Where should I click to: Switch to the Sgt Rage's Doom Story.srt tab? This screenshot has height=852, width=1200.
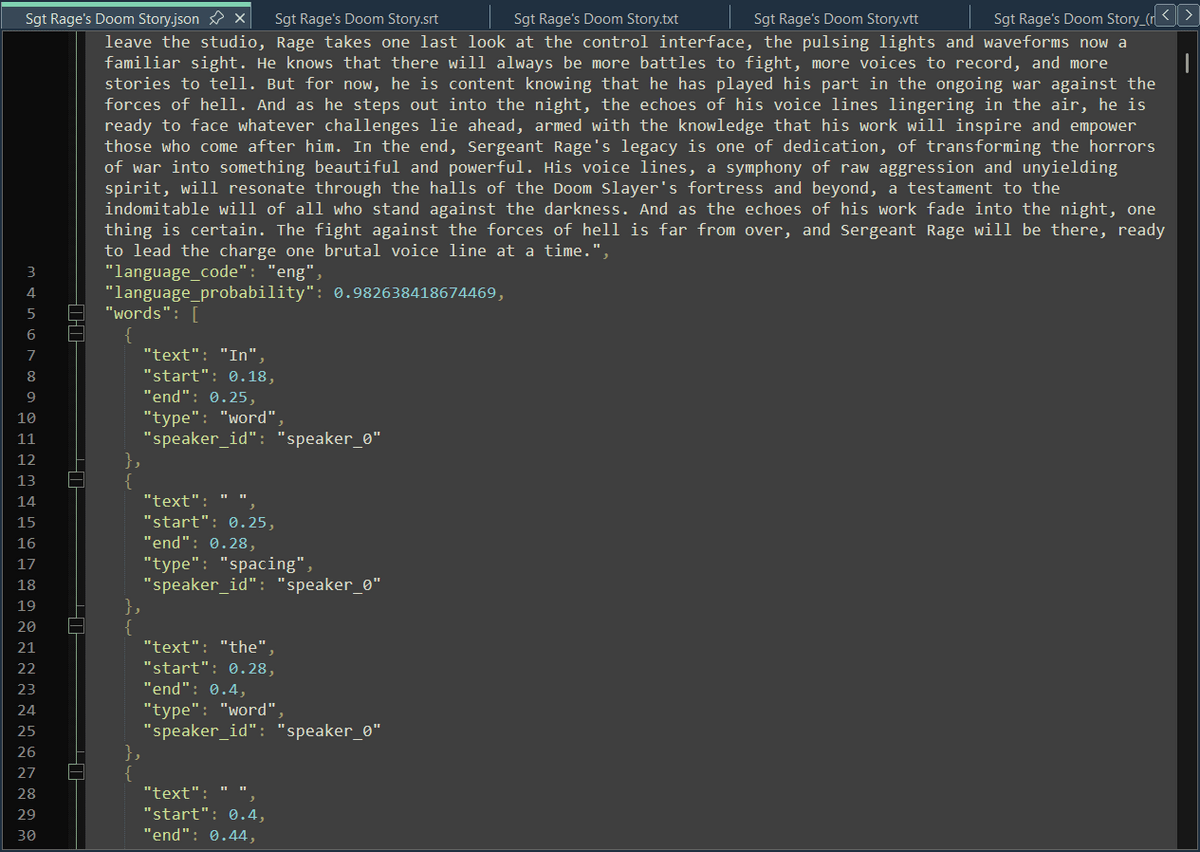coord(369,18)
